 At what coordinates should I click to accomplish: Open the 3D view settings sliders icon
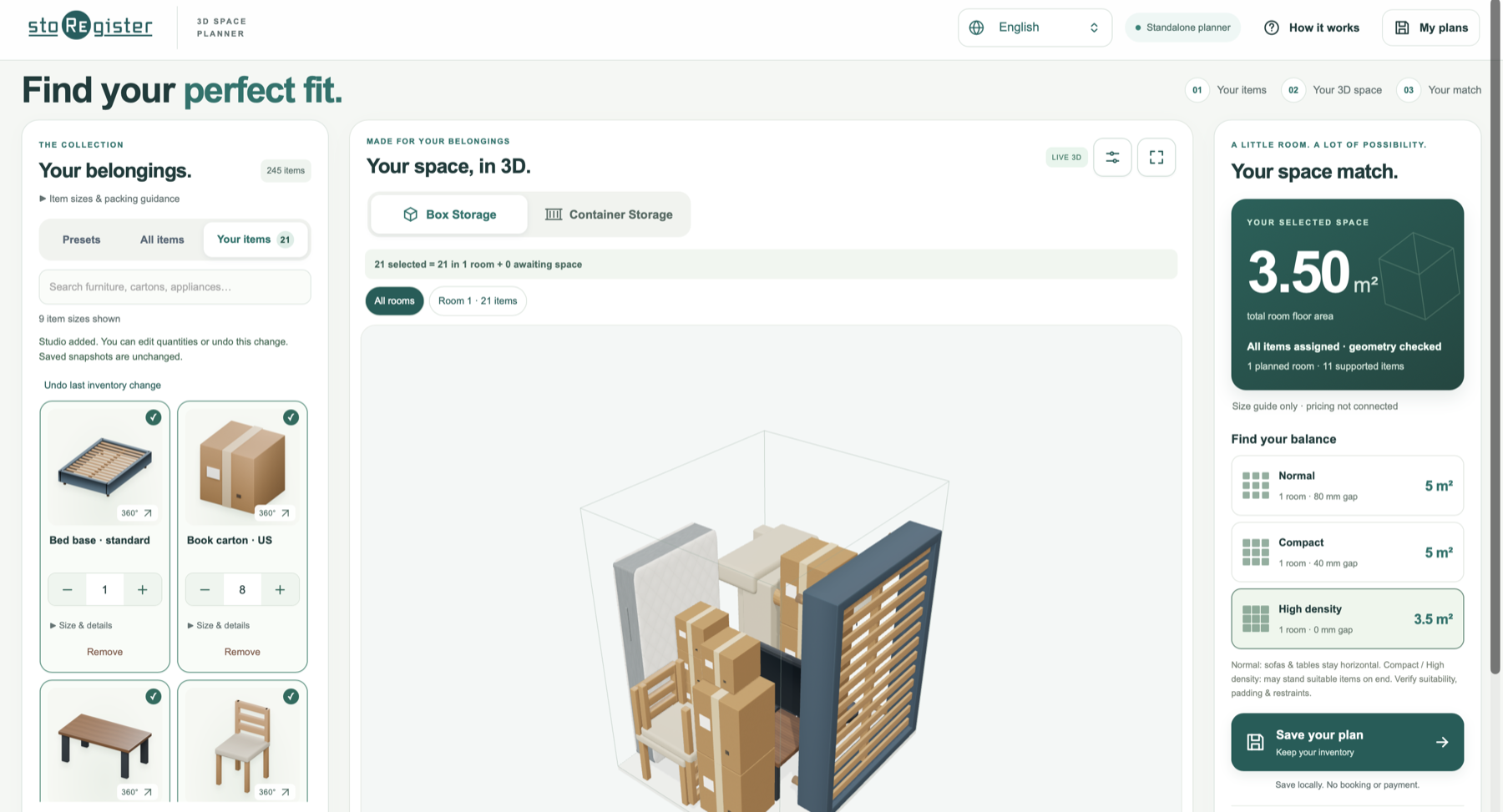click(x=1112, y=157)
